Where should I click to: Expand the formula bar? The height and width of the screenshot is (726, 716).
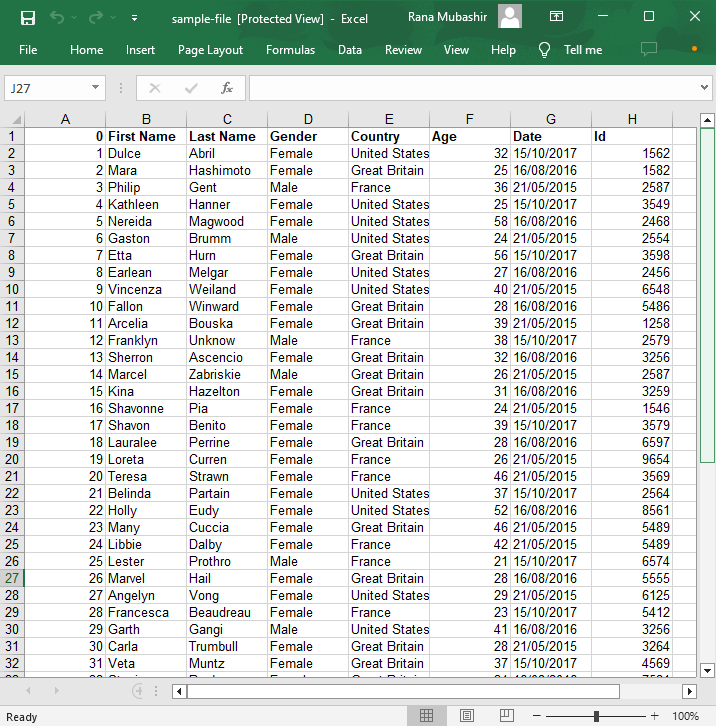(x=705, y=88)
